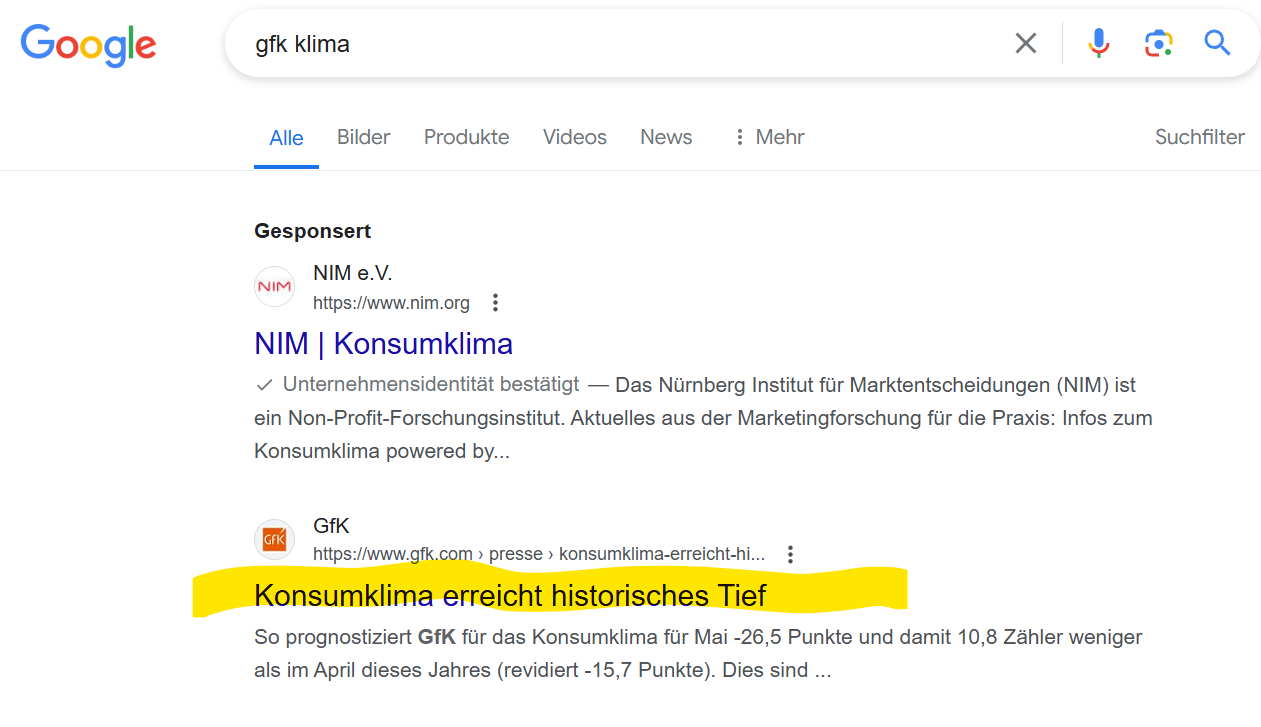Screen dimensions: 1261x727
Task: Start voice search with microphone icon
Action: [1099, 43]
